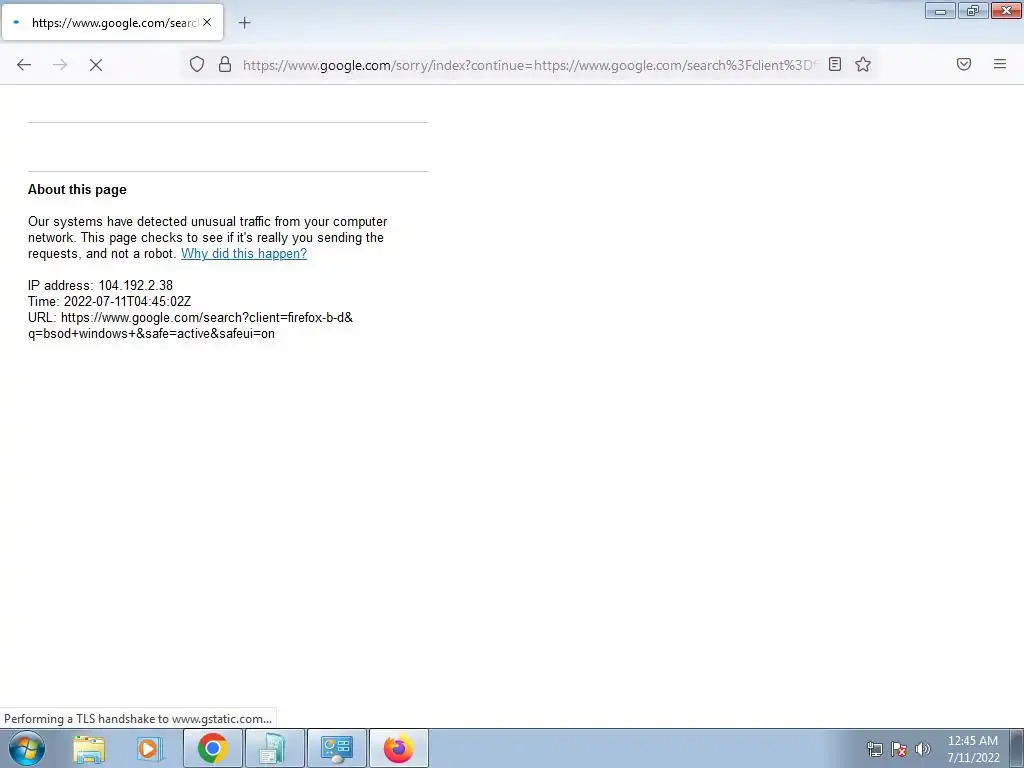Viewport: 1024px width, 768px height.
Task: Click the 'Performing a TLS handshake' status text
Action: 138,718
